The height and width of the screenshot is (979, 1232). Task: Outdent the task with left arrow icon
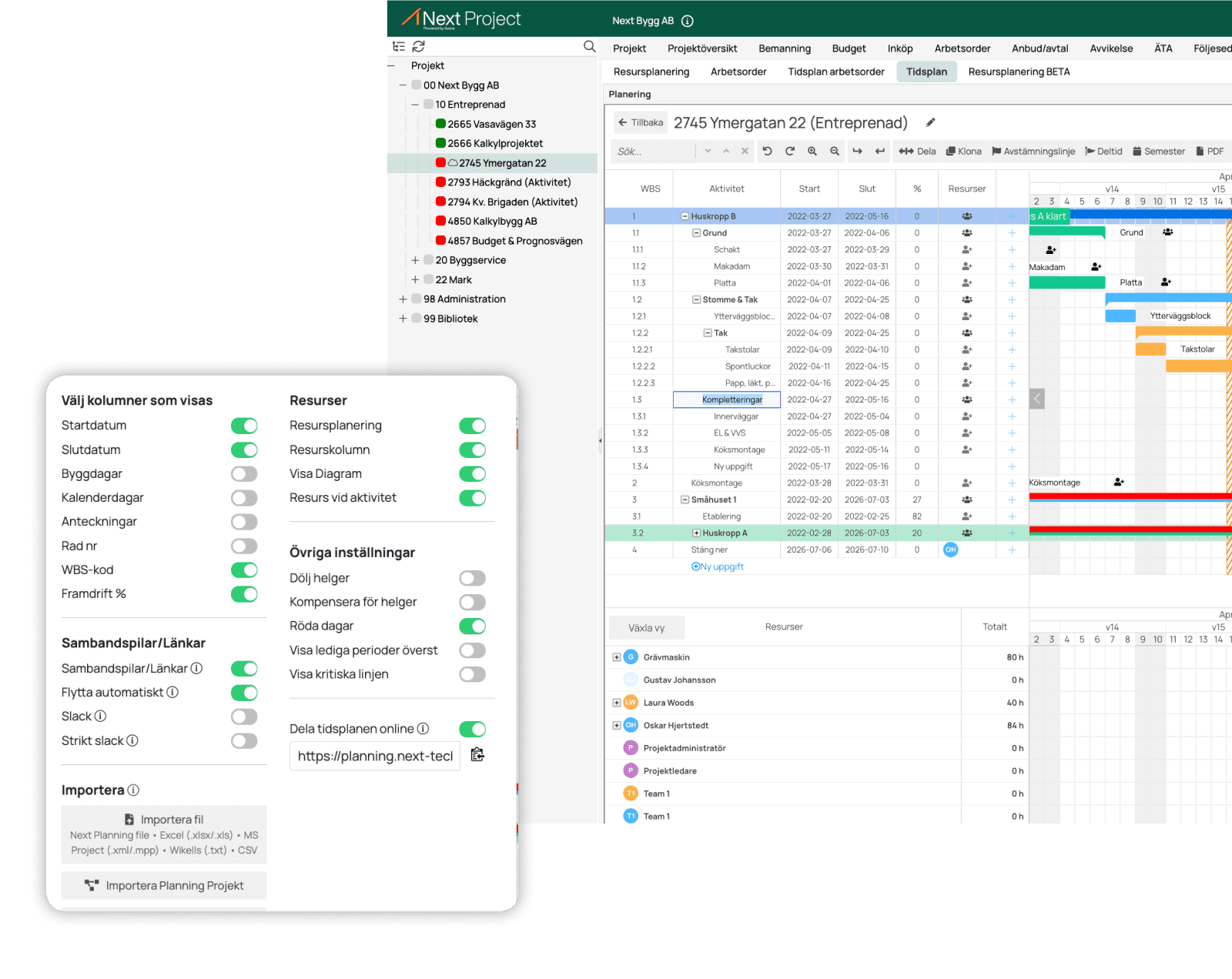(879, 152)
